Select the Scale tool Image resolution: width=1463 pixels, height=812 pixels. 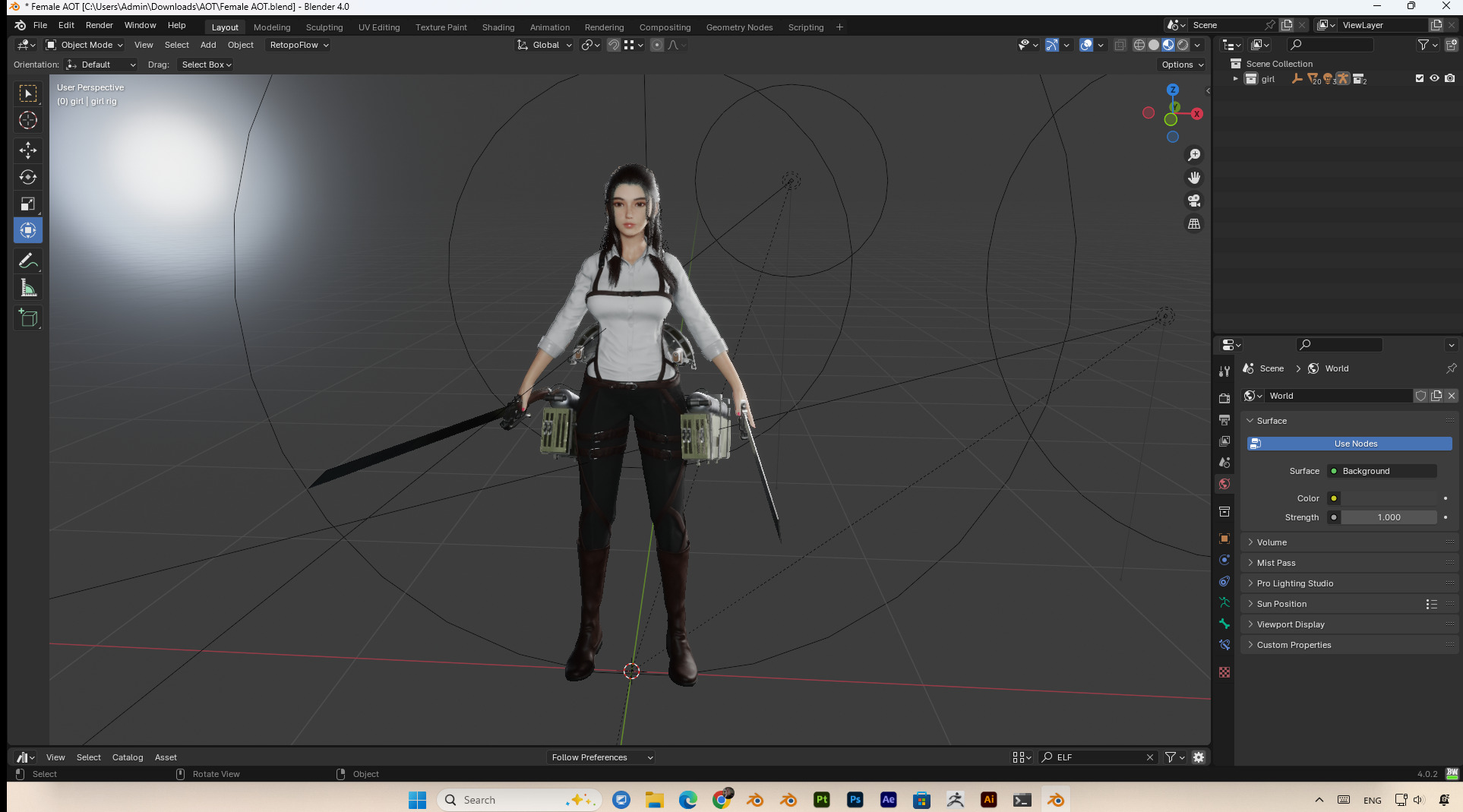[x=28, y=204]
